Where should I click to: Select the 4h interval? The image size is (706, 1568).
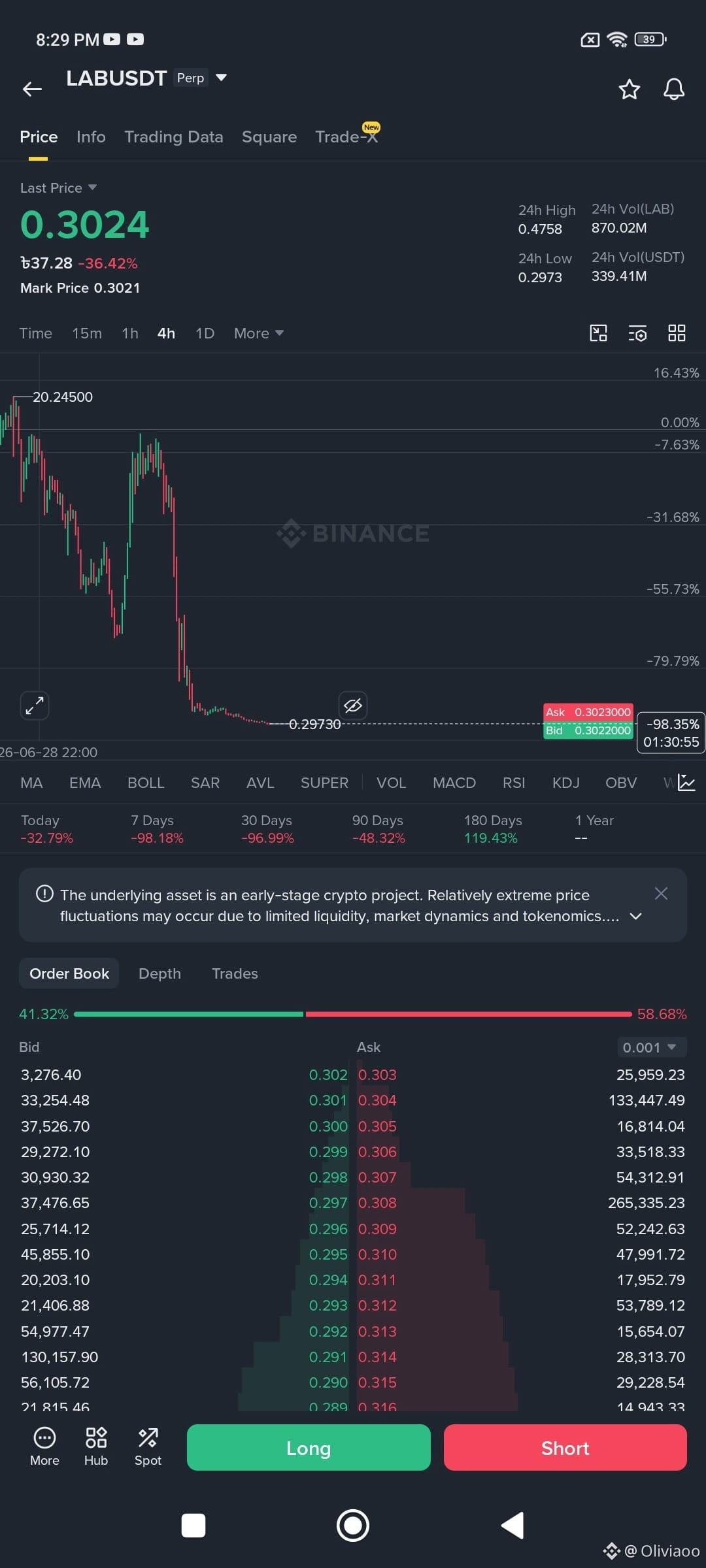click(x=166, y=333)
